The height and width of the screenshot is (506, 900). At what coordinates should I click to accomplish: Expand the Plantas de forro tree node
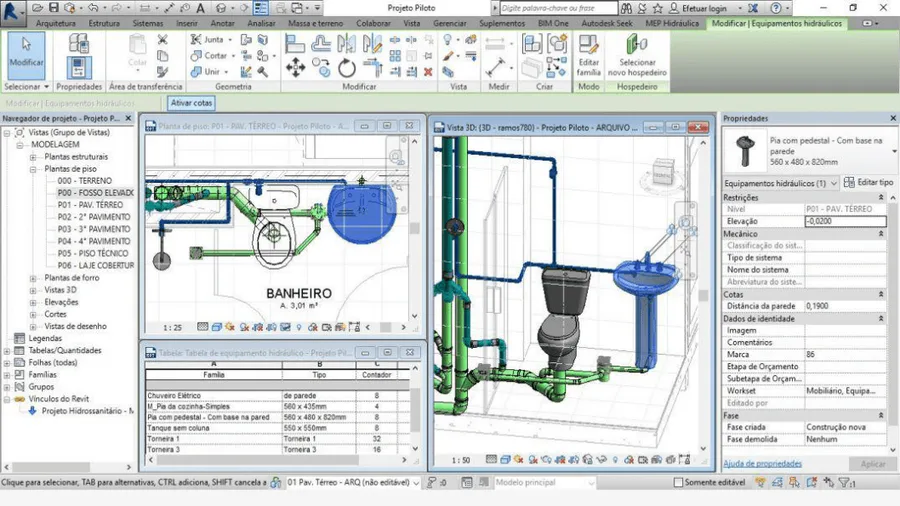[x=35, y=278]
